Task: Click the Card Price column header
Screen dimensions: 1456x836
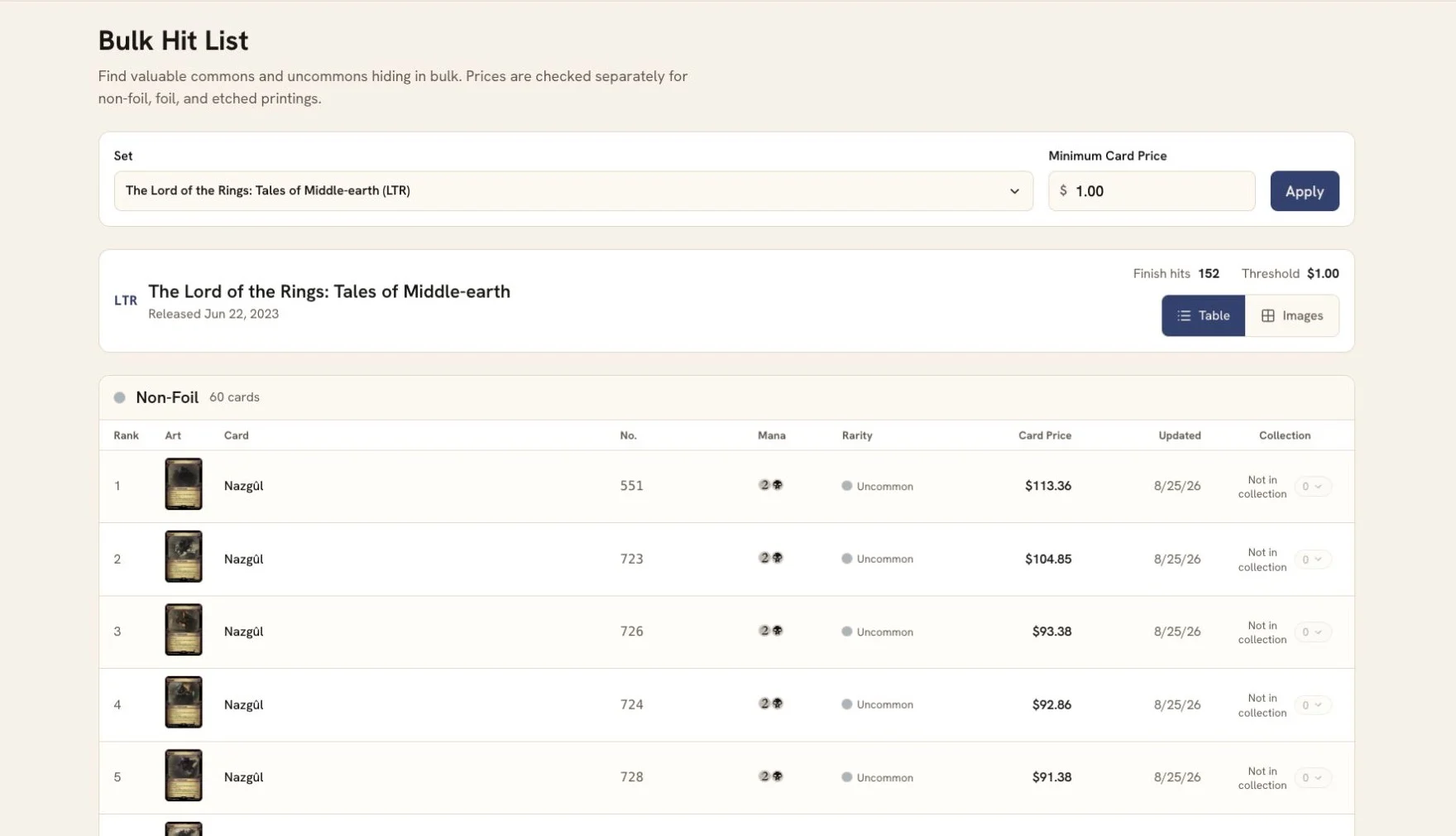Action: (x=1044, y=435)
